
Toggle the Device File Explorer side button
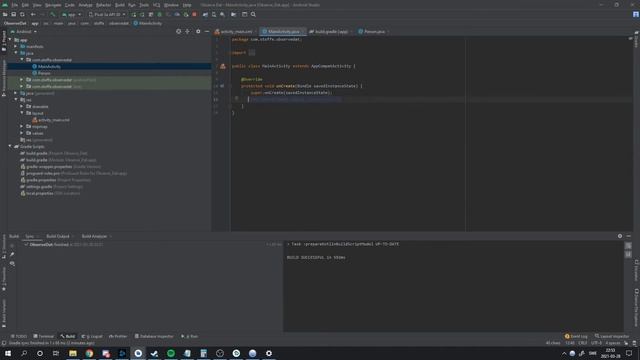636,307
